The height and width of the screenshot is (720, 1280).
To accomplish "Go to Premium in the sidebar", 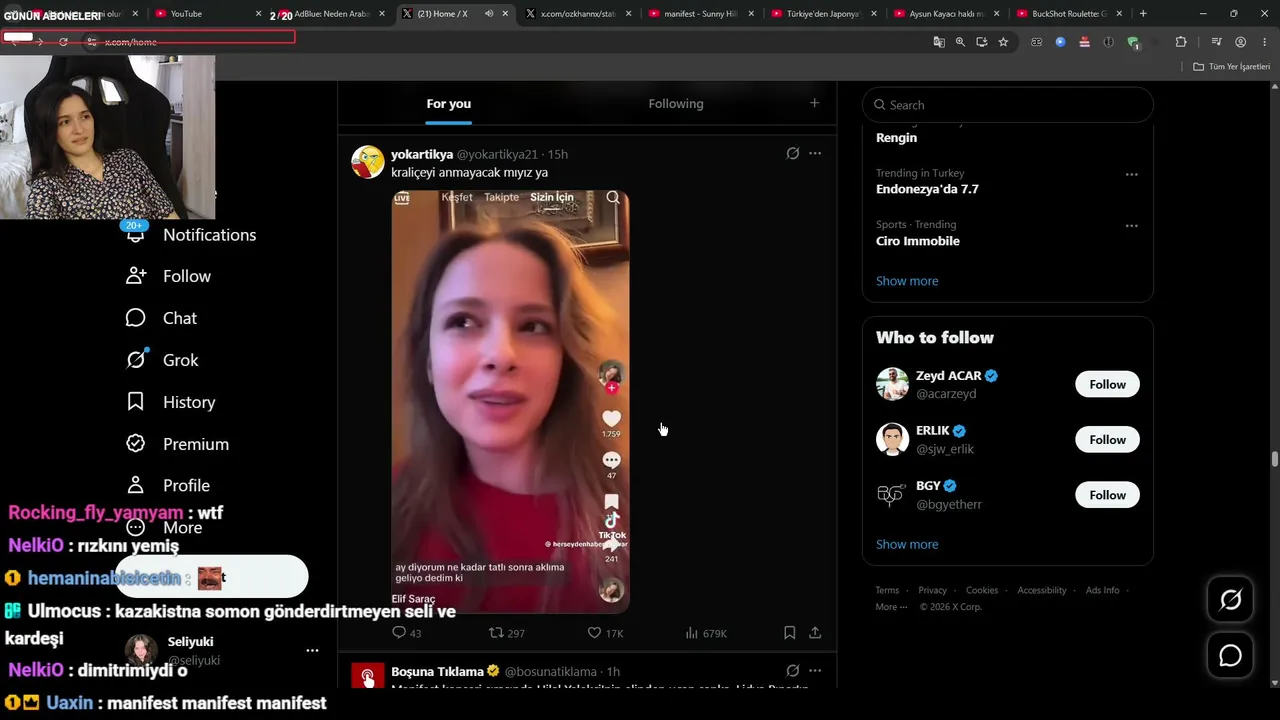I will tap(177, 444).
